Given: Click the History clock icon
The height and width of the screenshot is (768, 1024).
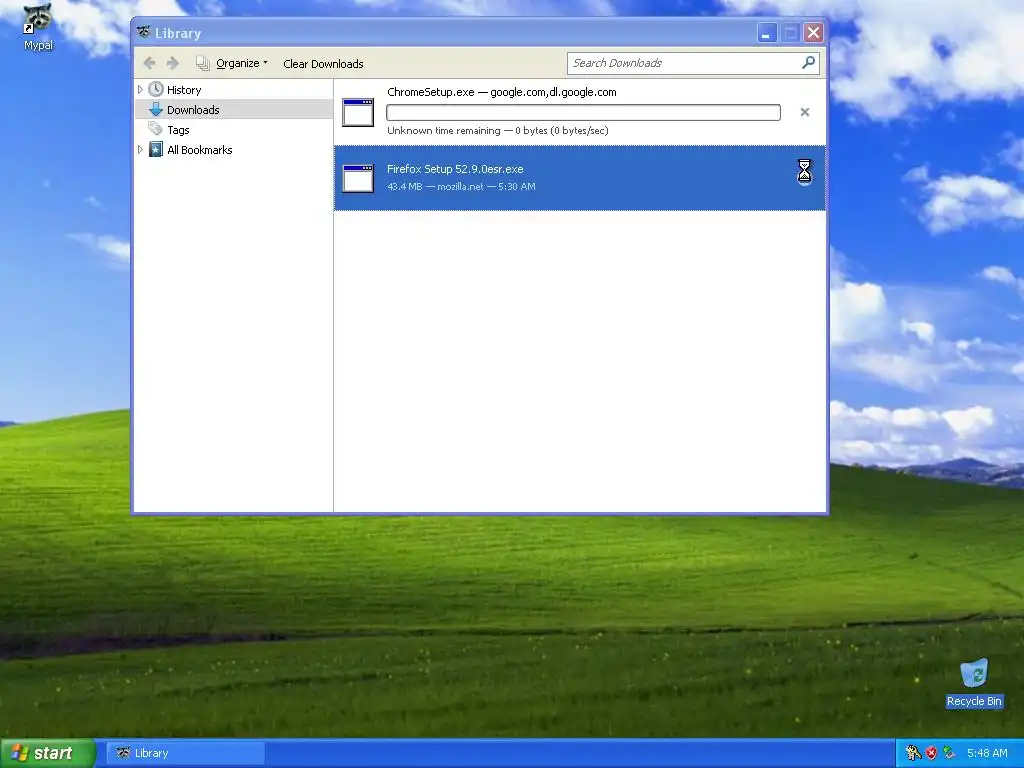Looking at the screenshot, I should pos(155,89).
